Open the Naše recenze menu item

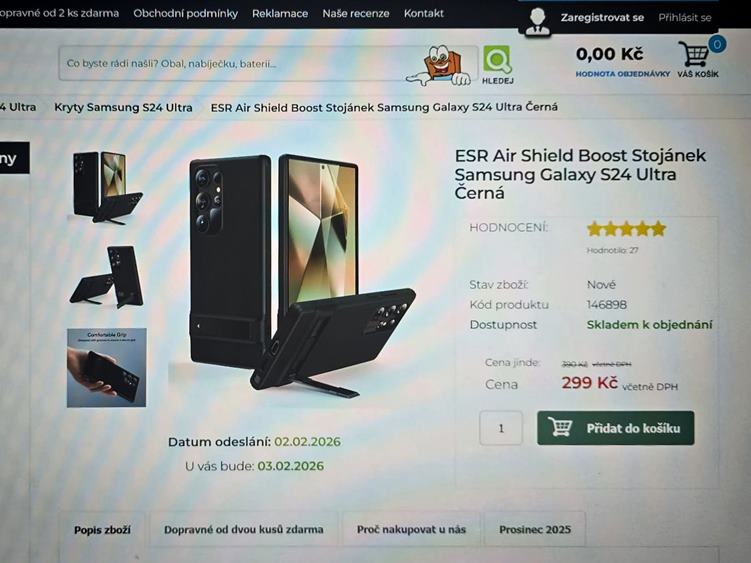point(355,13)
